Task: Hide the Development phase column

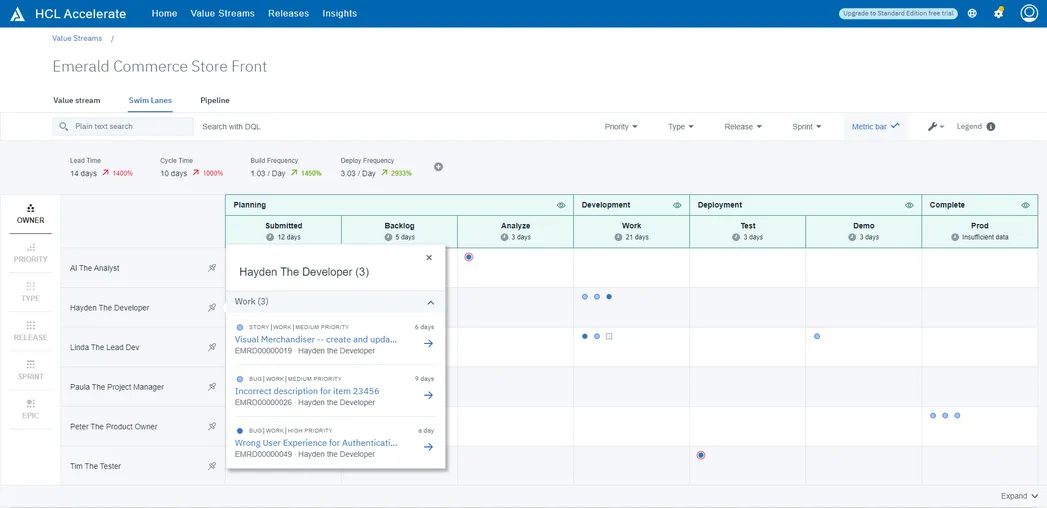Action: (x=677, y=205)
